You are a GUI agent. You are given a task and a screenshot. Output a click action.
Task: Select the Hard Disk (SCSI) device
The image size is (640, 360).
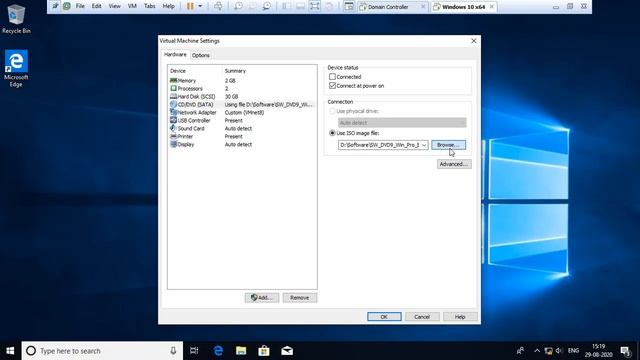[242, 97]
